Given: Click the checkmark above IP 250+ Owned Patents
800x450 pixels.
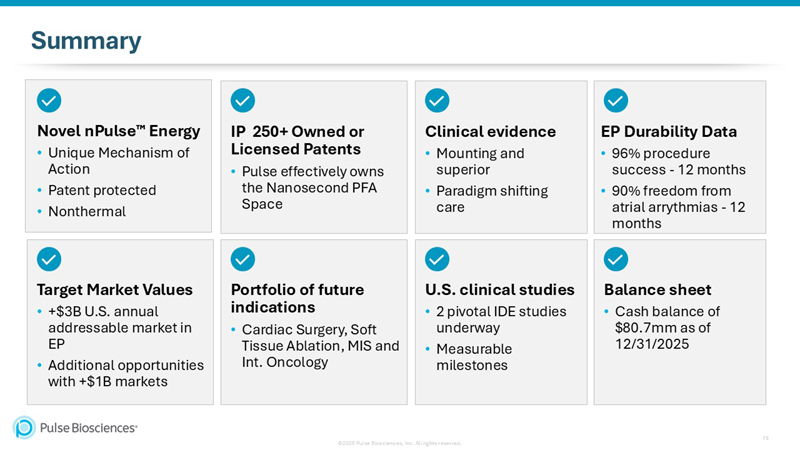Looking at the screenshot, I should point(243,100).
